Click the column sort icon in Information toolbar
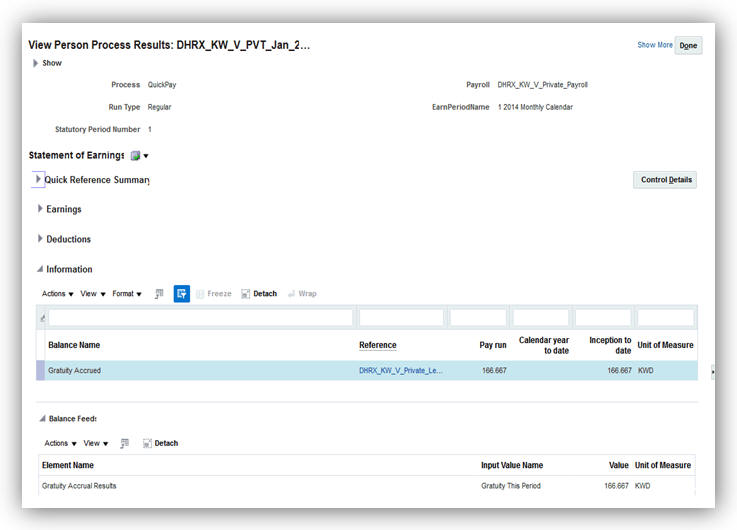Image resolution: width=737 pixels, height=530 pixels. pyautogui.click(x=159, y=294)
